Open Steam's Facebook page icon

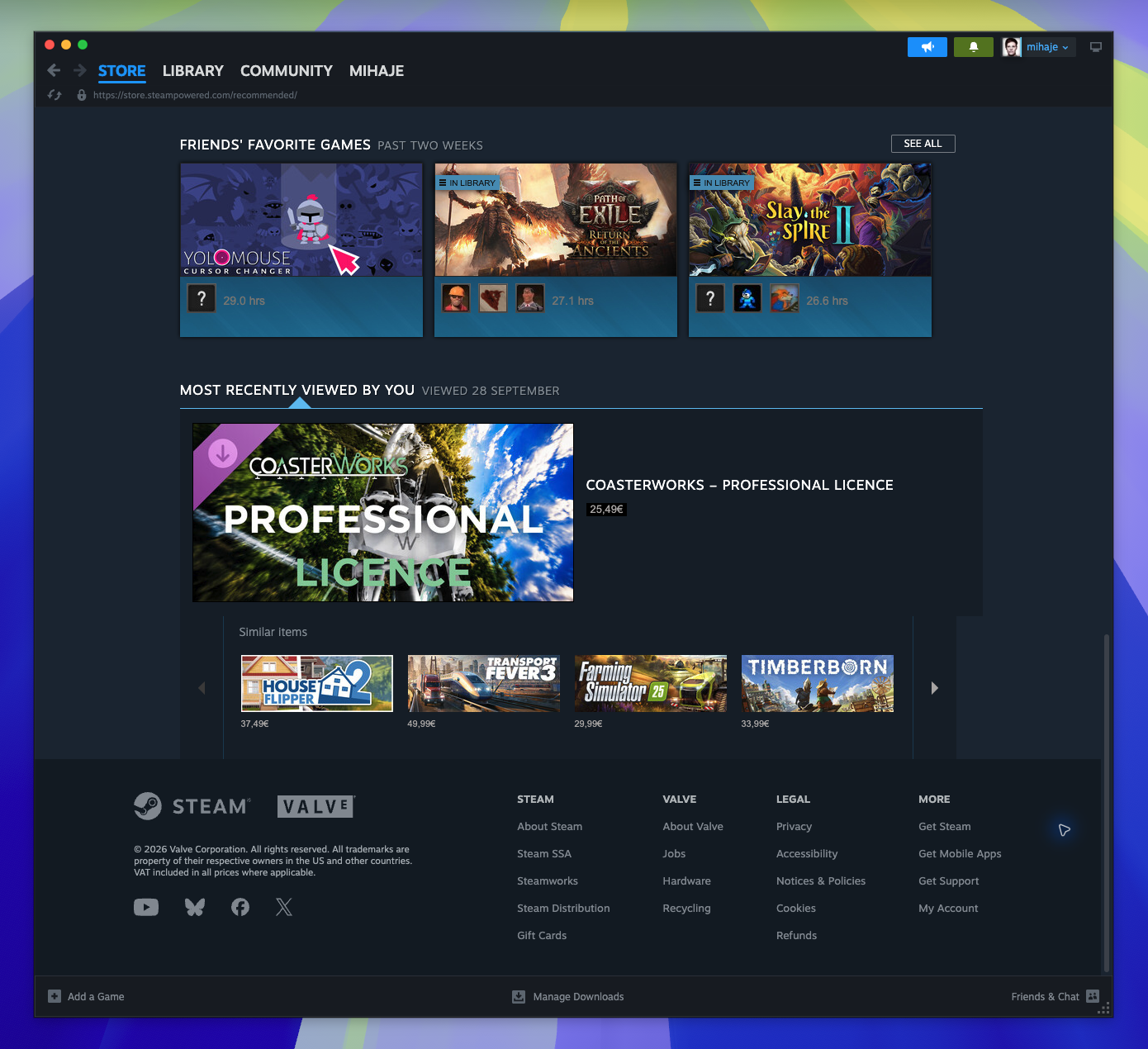pos(240,907)
